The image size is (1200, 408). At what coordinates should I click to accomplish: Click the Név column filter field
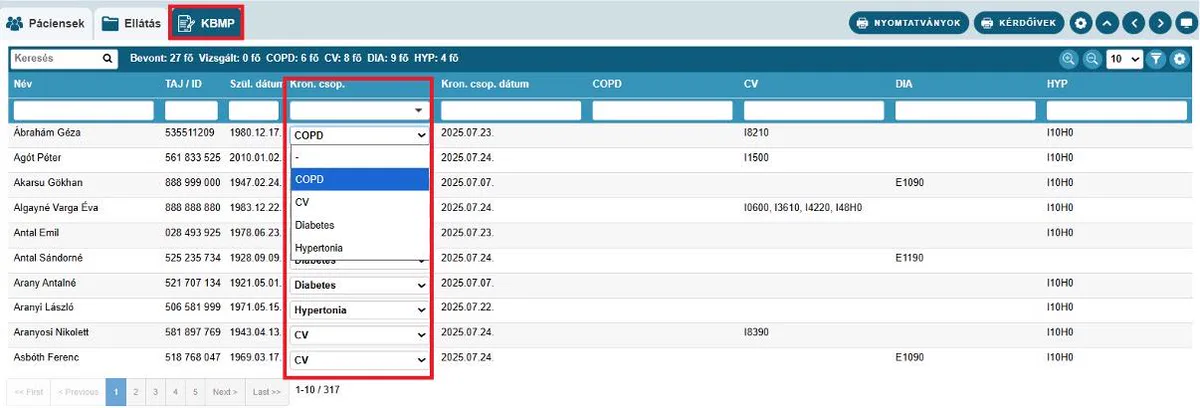84,110
